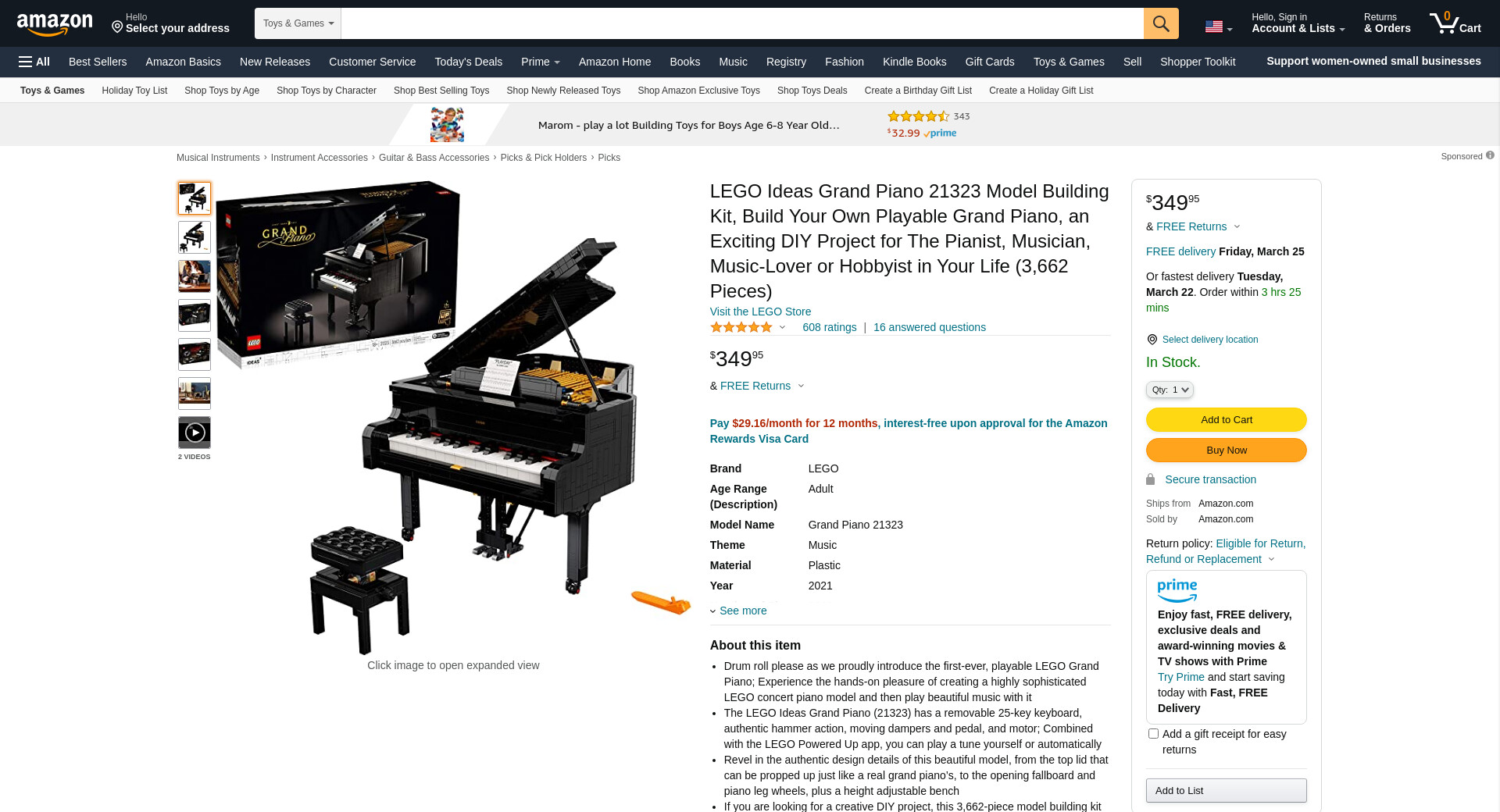Click the location pin Select delivery location
The width and height of the screenshot is (1500, 812).
click(x=1202, y=340)
